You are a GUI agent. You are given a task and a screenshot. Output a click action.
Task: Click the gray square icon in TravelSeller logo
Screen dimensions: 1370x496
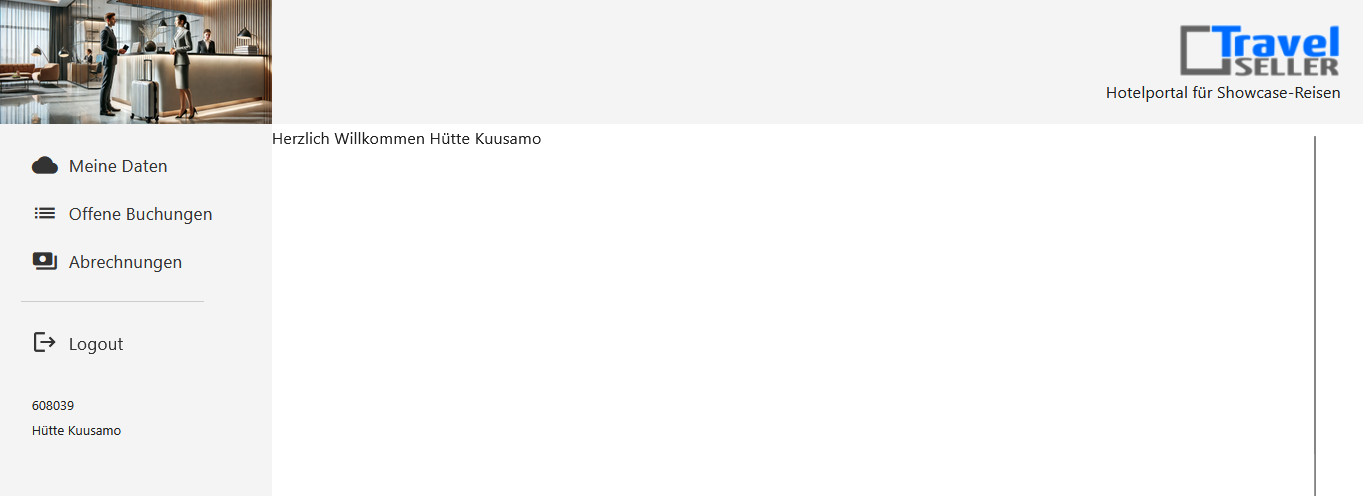tap(1196, 50)
